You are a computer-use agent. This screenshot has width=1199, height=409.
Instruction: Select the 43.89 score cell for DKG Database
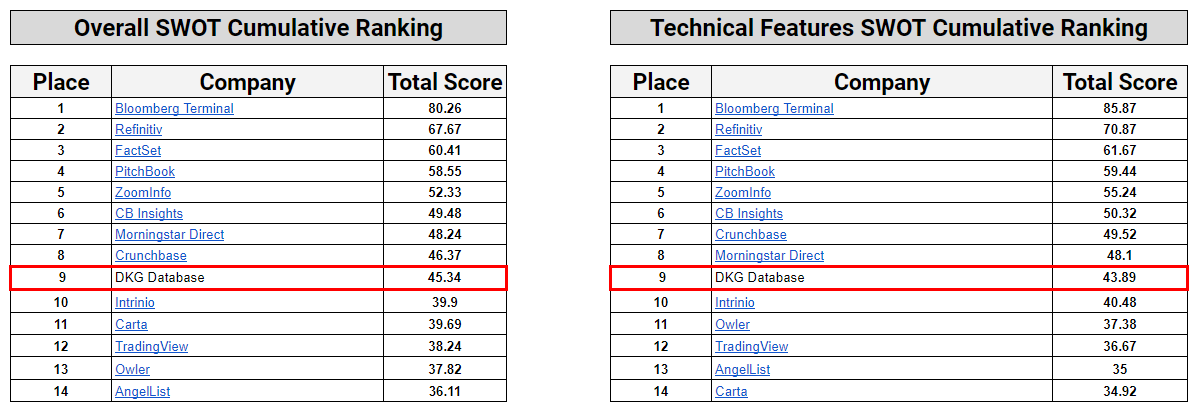[1119, 277]
